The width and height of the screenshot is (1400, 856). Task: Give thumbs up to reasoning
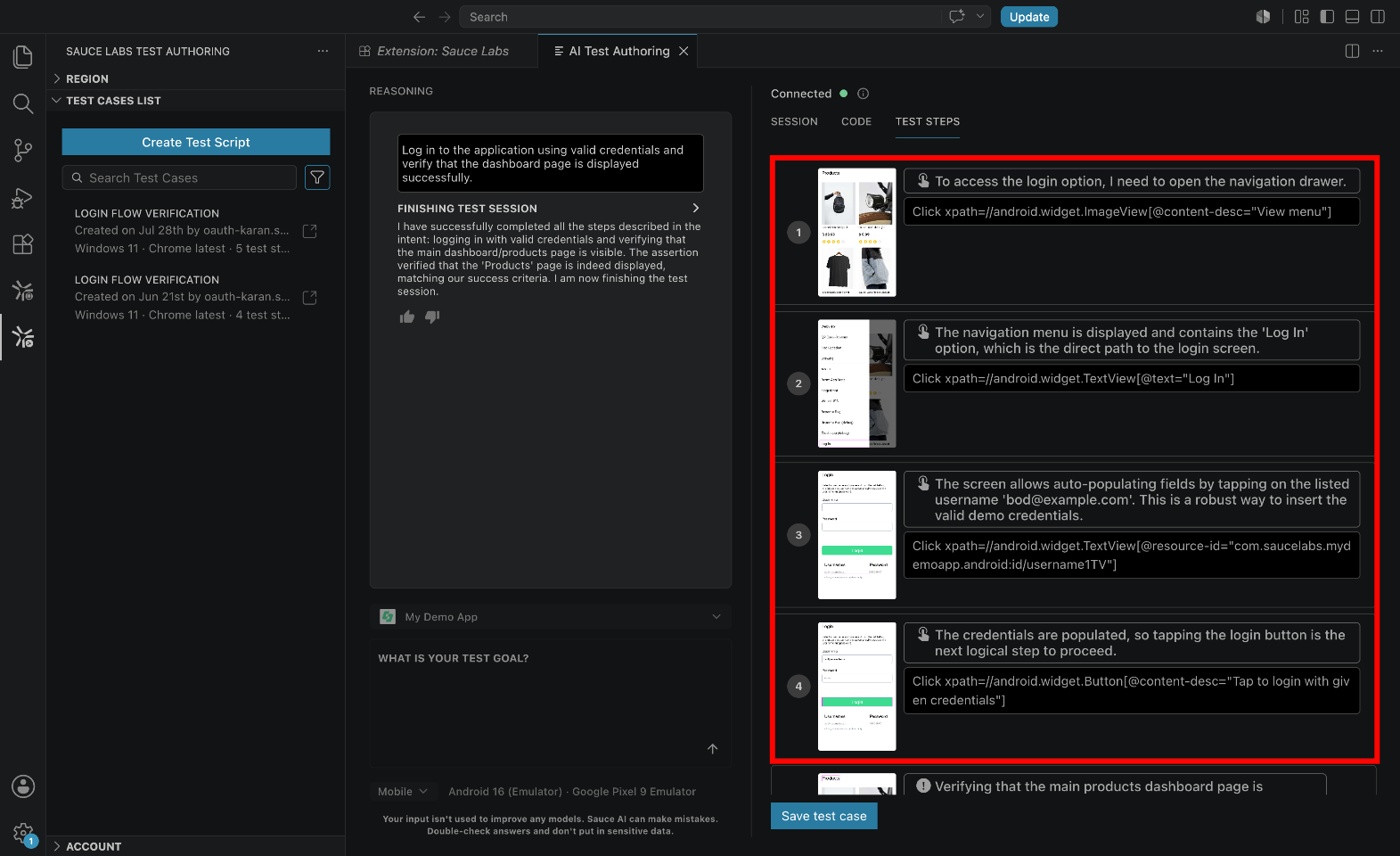coord(407,317)
